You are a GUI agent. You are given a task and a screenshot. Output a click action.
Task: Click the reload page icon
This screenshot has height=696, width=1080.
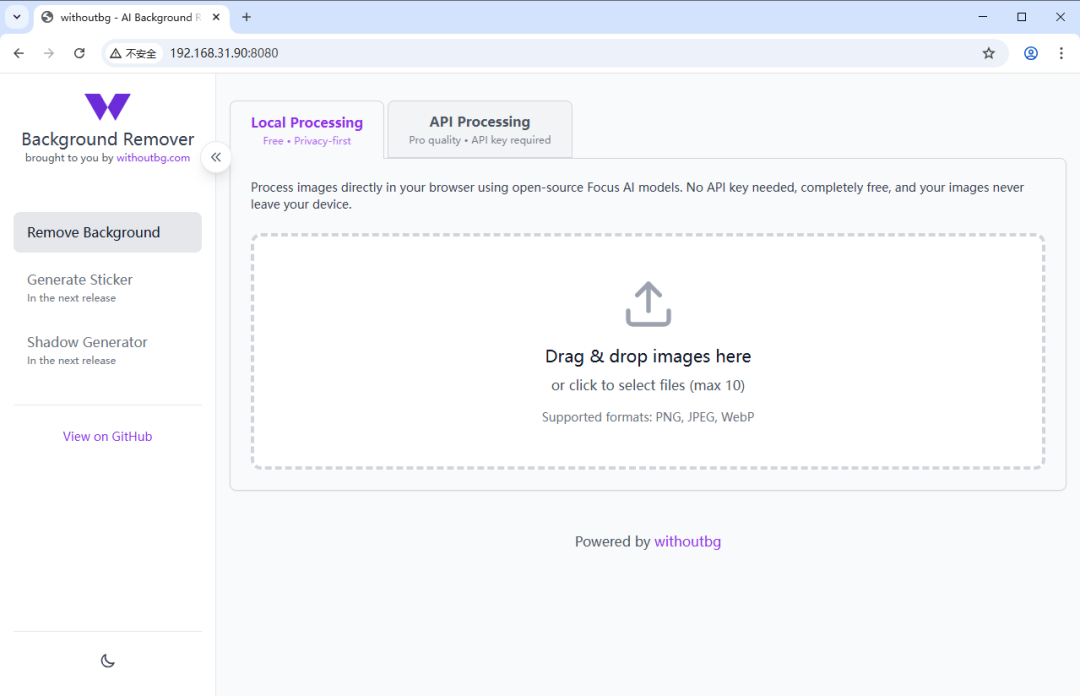coord(79,53)
